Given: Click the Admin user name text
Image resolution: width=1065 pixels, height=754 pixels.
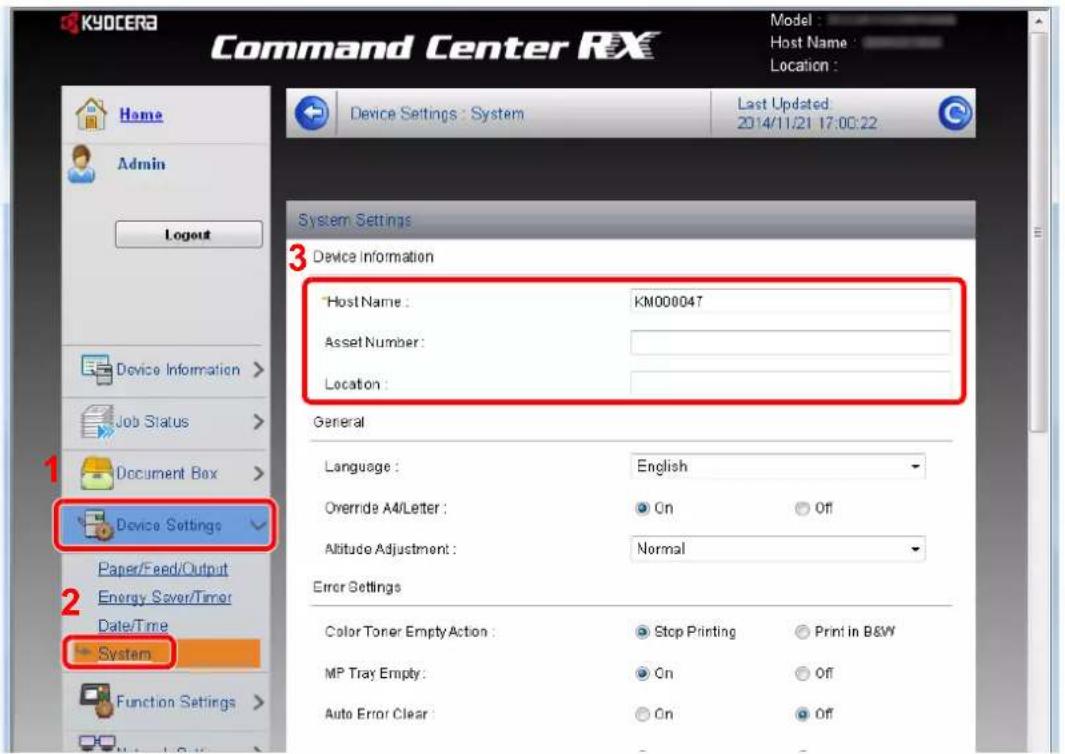Looking at the screenshot, I should [x=141, y=164].
